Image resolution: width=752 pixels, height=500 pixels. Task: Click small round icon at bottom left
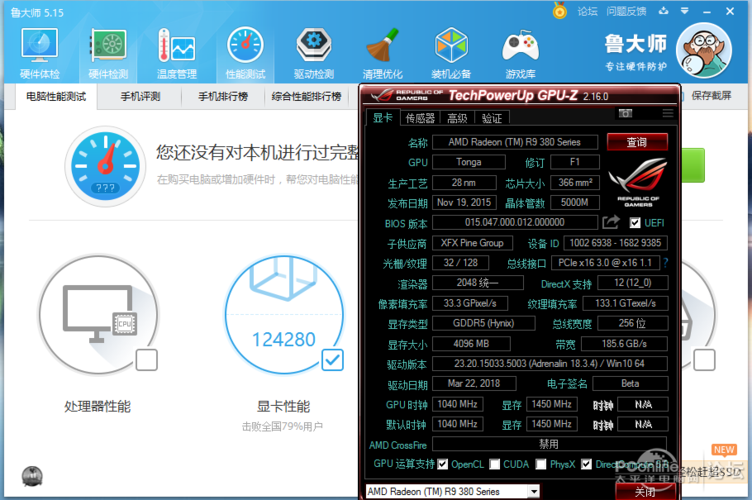pyautogui.click(x=32, y=477)
